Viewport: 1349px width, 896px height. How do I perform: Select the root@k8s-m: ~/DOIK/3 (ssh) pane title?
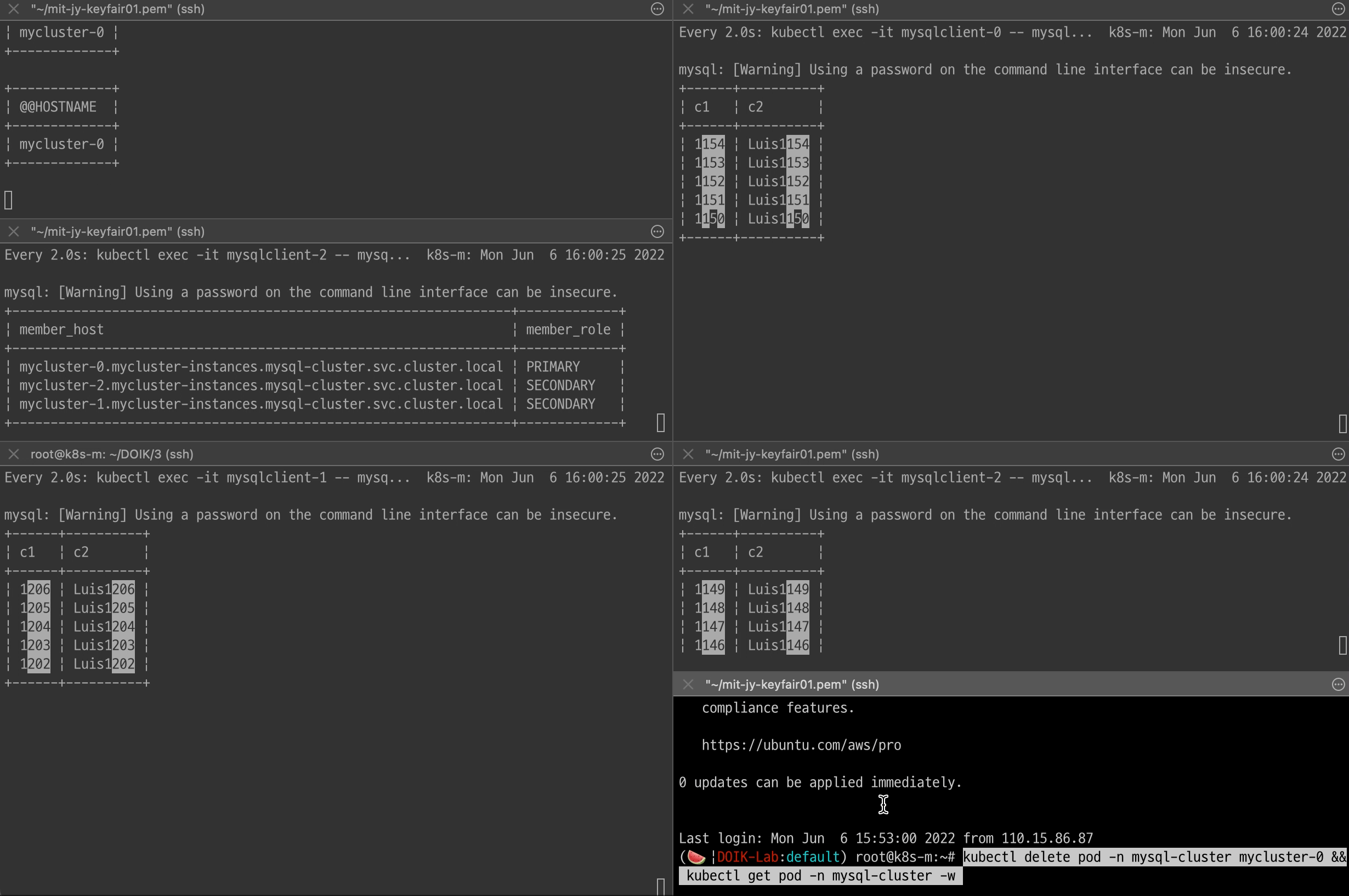tap(112, 454)
